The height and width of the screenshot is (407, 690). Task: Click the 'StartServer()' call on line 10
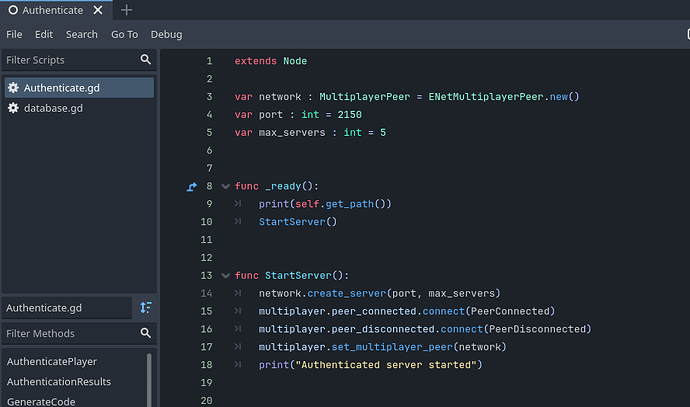[298, 222]
